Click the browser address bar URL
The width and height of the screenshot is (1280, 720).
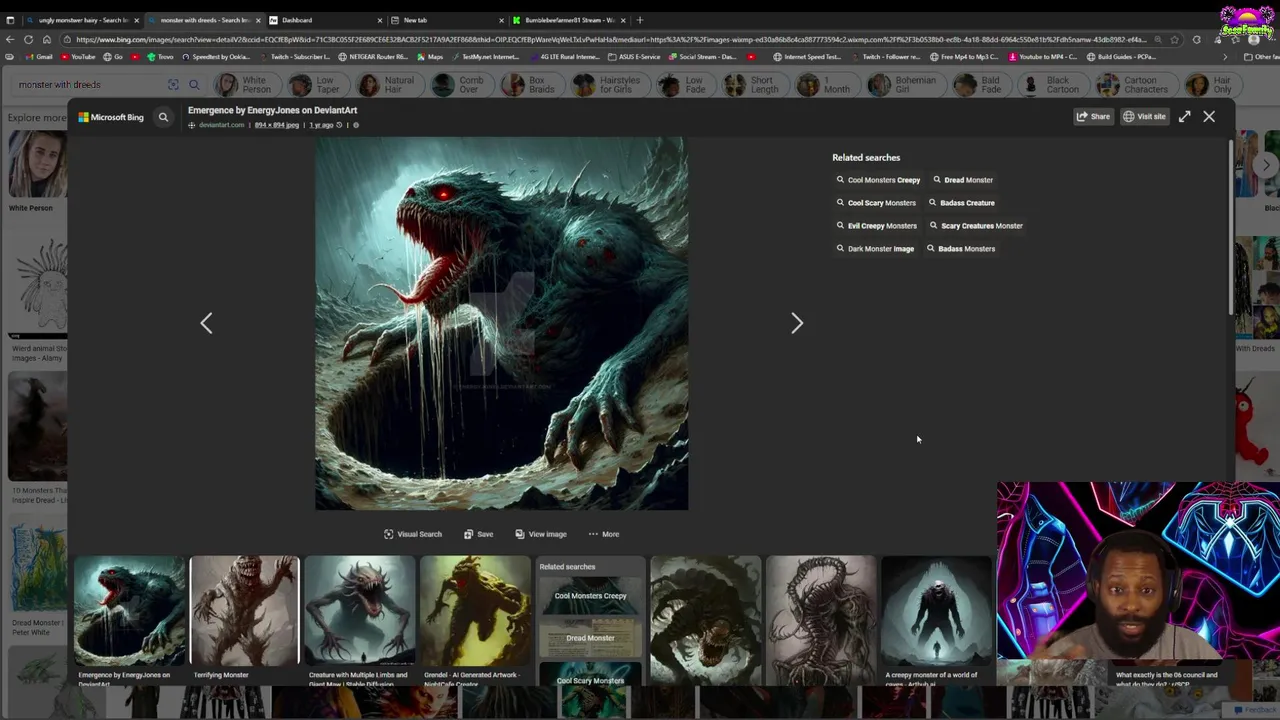610,39
